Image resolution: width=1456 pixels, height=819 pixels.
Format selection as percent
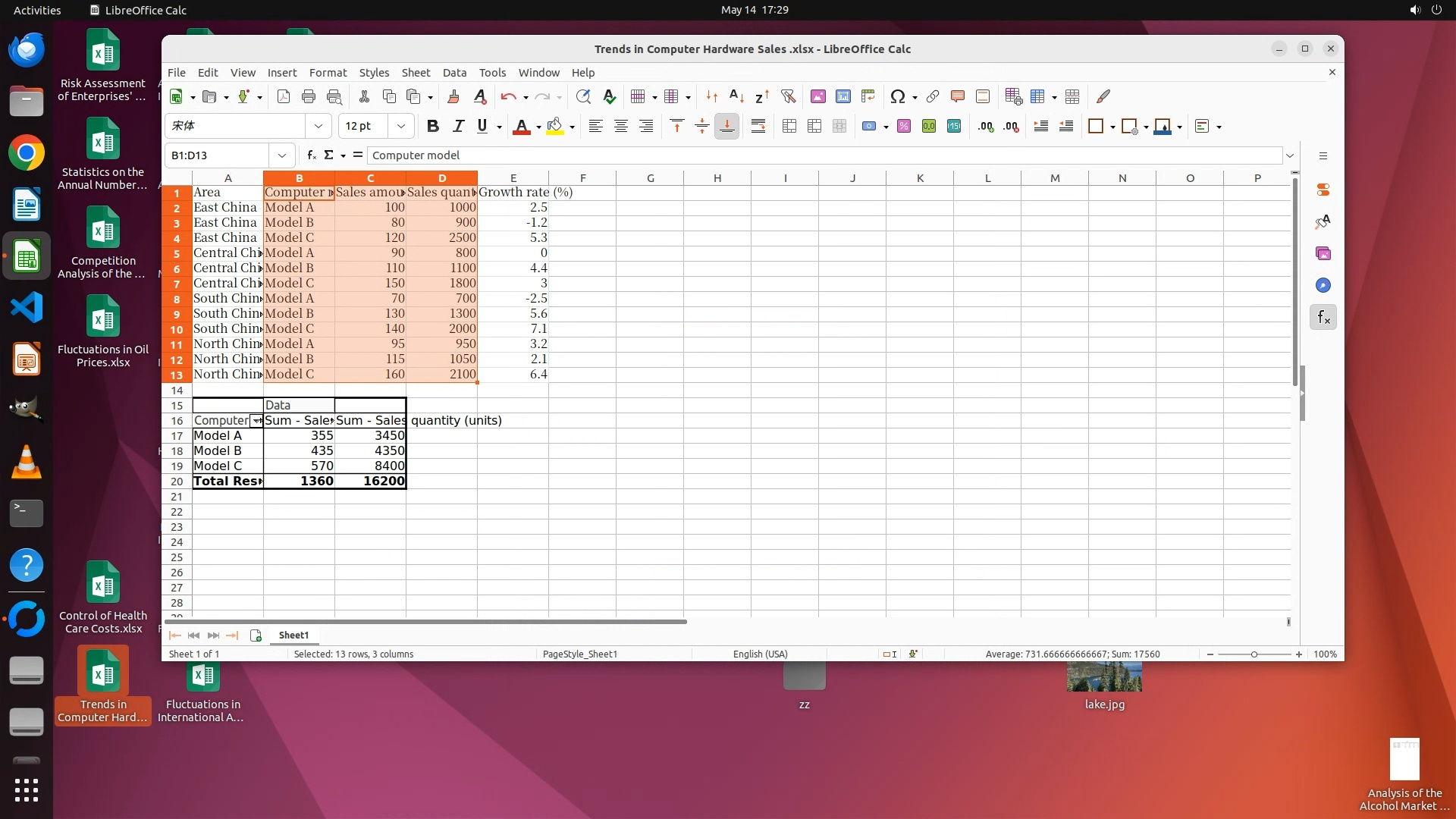(x=903, y=127)
